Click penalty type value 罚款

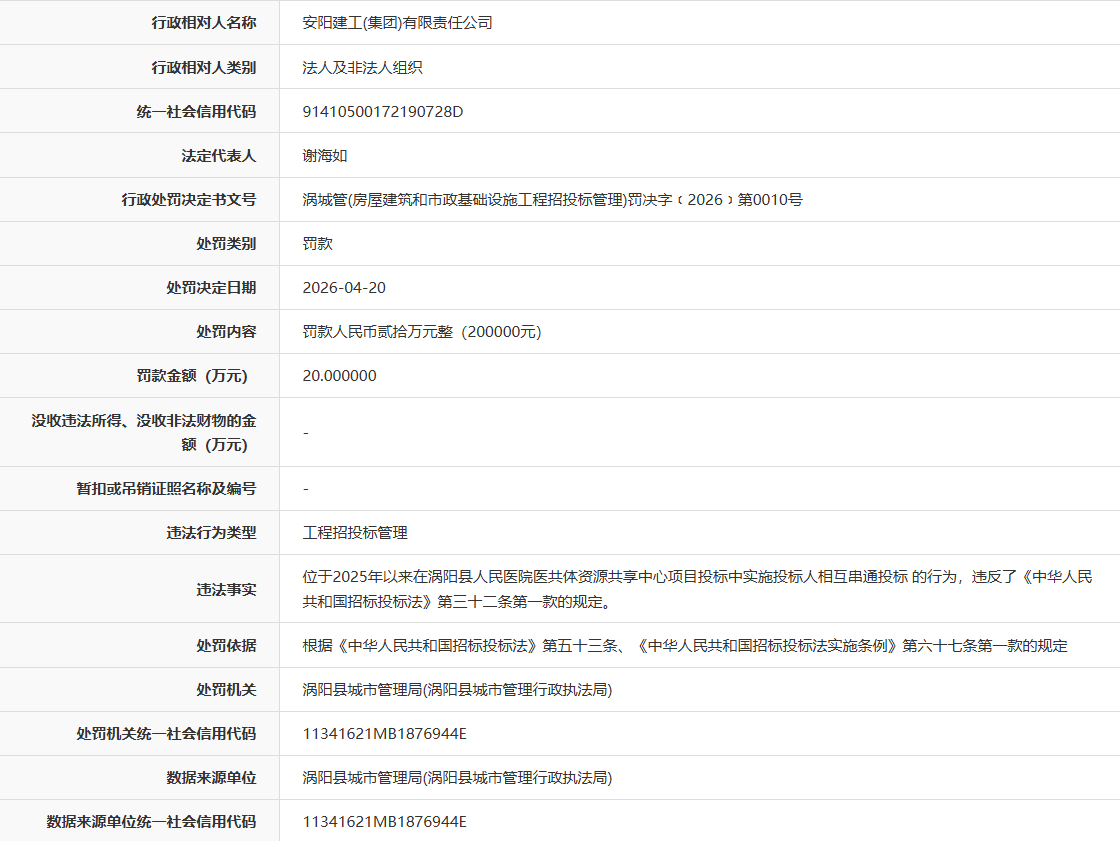click(317, 244)
